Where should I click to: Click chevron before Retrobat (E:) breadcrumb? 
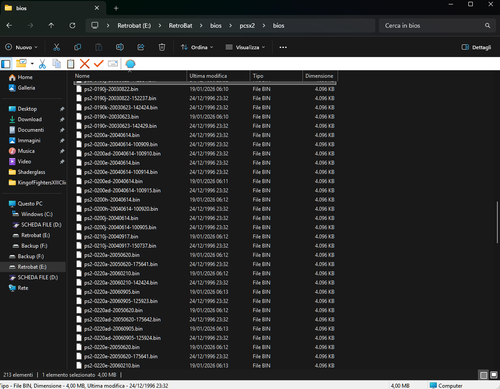108,26
